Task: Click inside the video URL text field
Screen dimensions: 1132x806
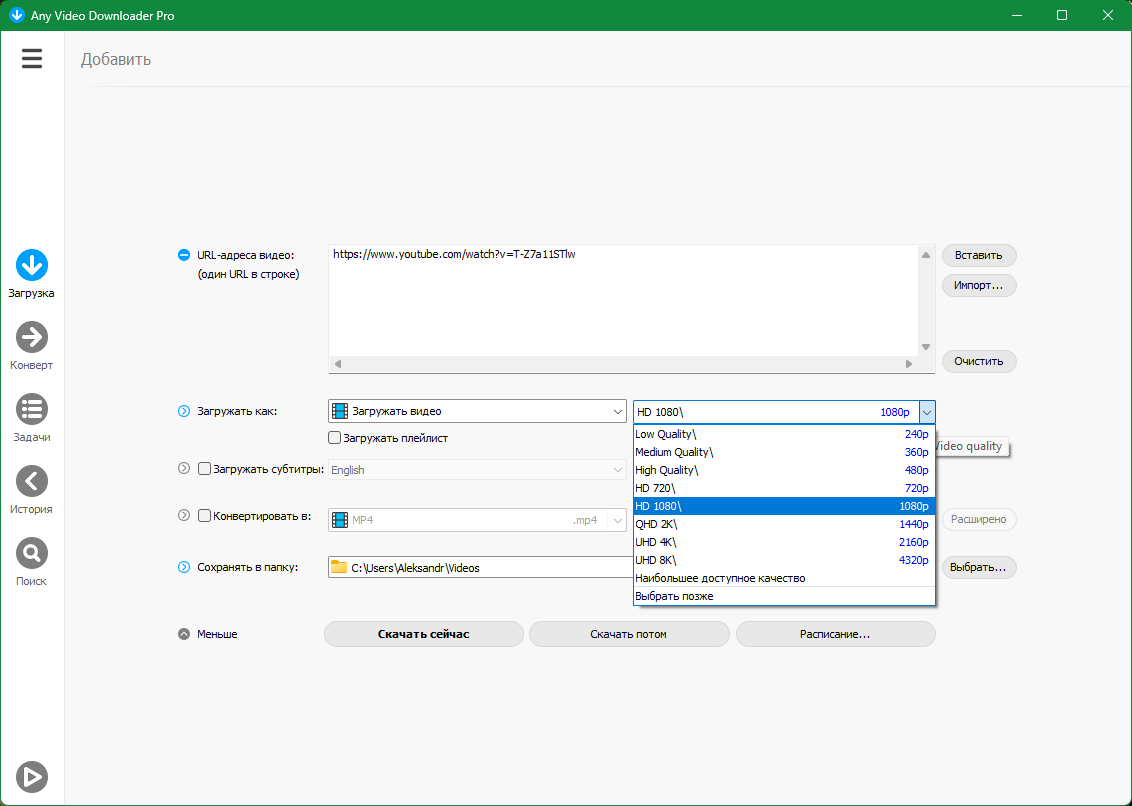Action: point(620,300)
